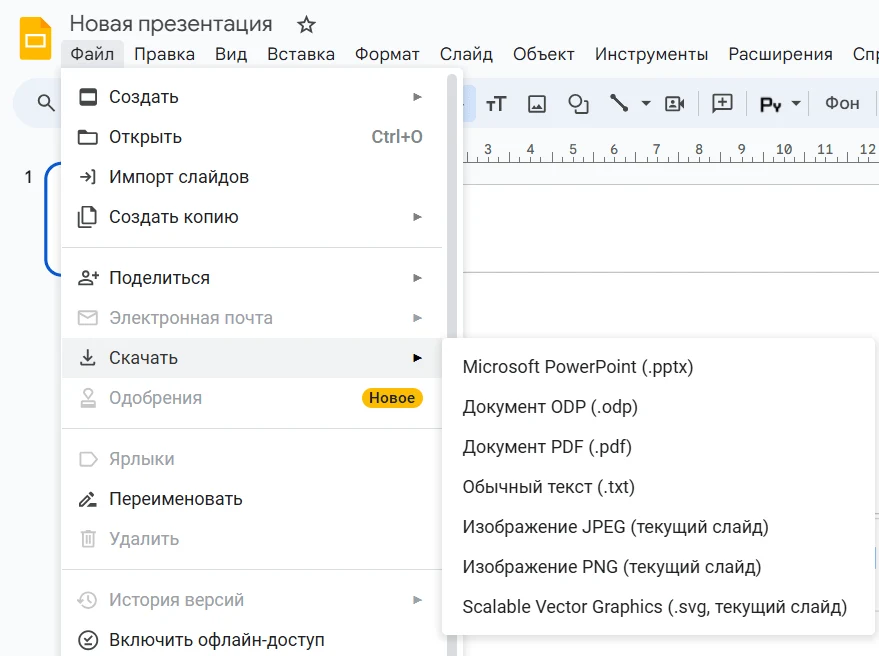
Task: Open the Инструменты menu
Action: 651,54
